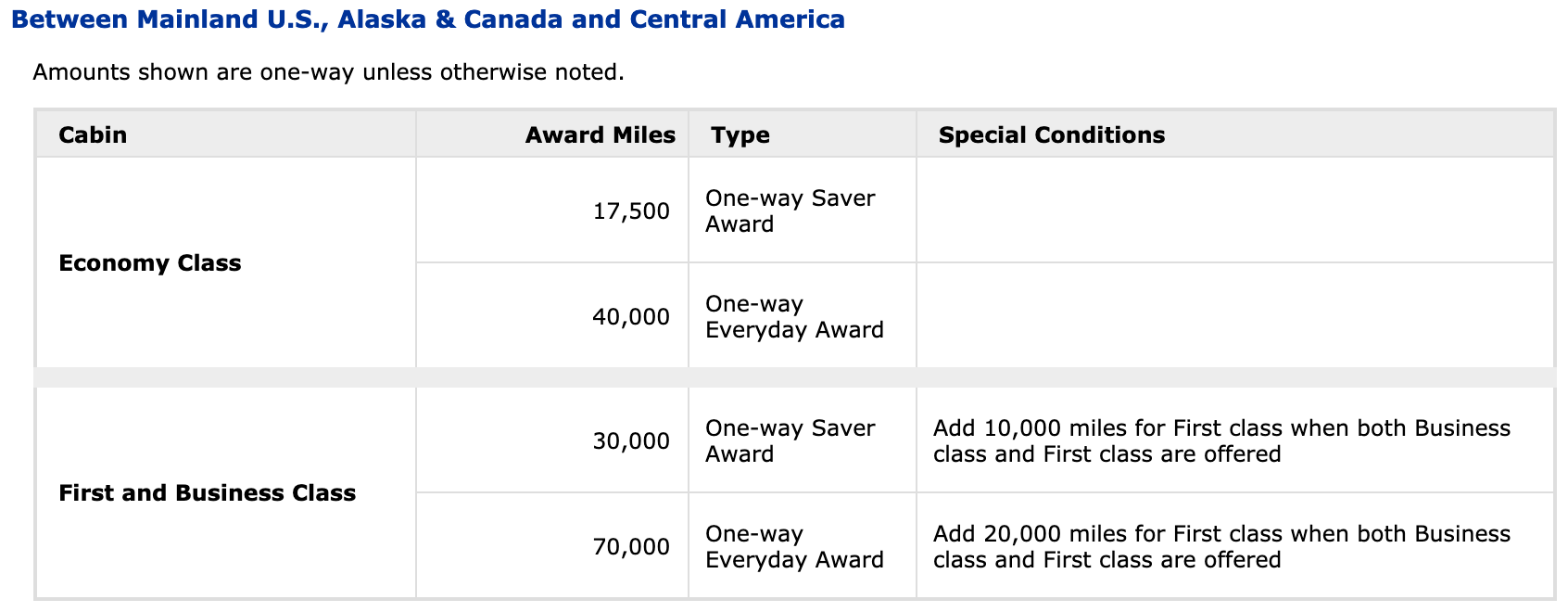Click the Type column header
The height and width of the screenshot is (612, 1568).
point(740,135)
